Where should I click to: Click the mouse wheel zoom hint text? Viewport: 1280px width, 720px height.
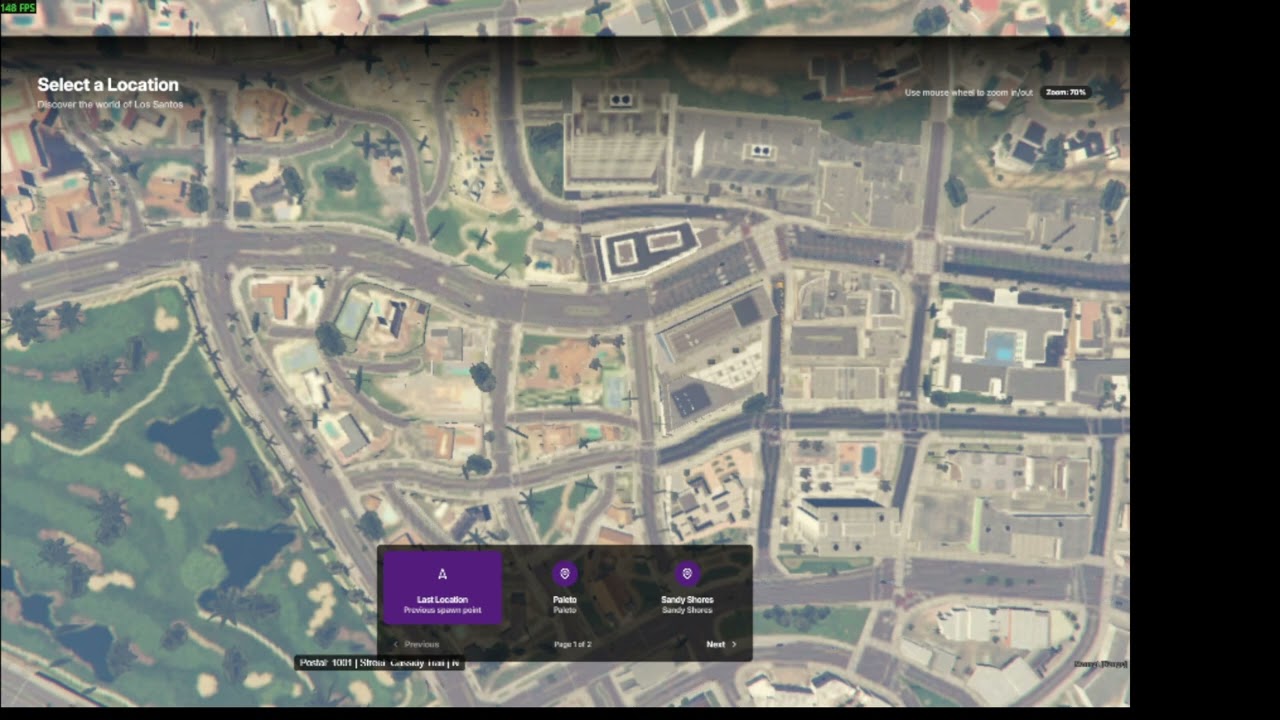[x=969, y=92]
